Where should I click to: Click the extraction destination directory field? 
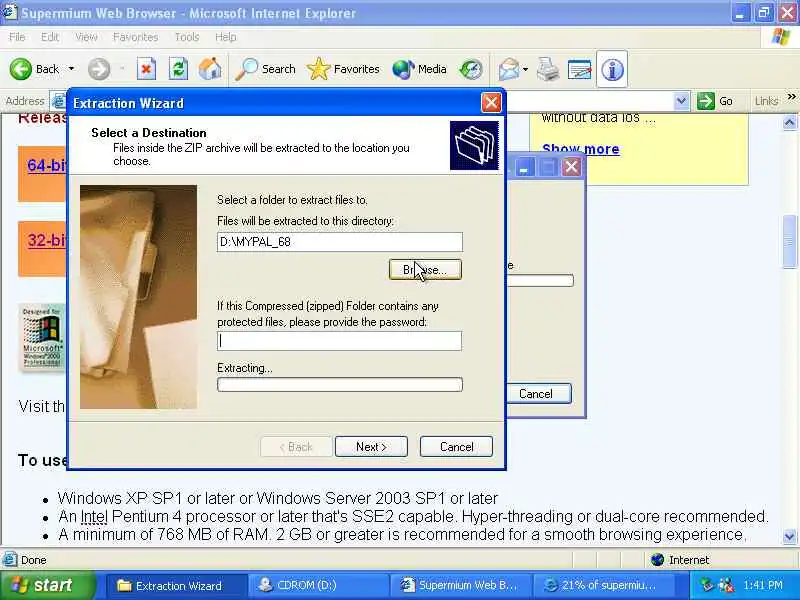[x=340, y=242]
